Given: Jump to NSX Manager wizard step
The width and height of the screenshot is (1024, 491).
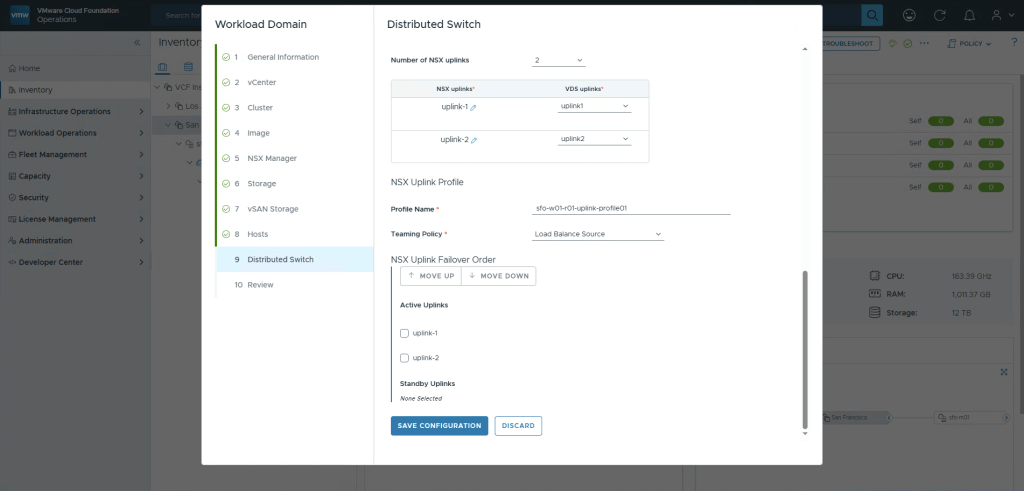Looking at the screenshot, I should tap(271, 158).
